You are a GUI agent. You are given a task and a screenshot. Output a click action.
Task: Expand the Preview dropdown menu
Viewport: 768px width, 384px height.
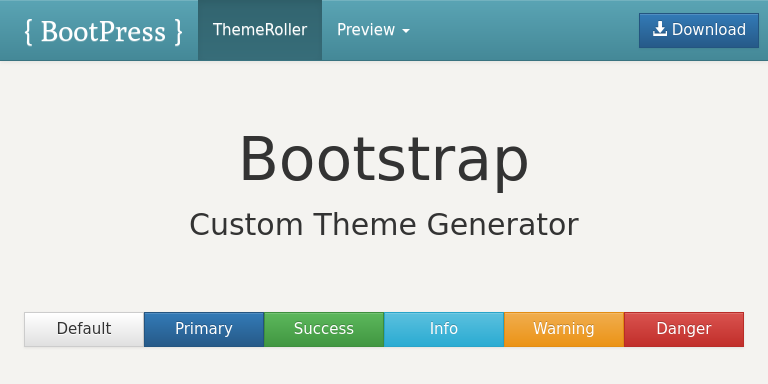pyautogui.click(x=373, y=30)
